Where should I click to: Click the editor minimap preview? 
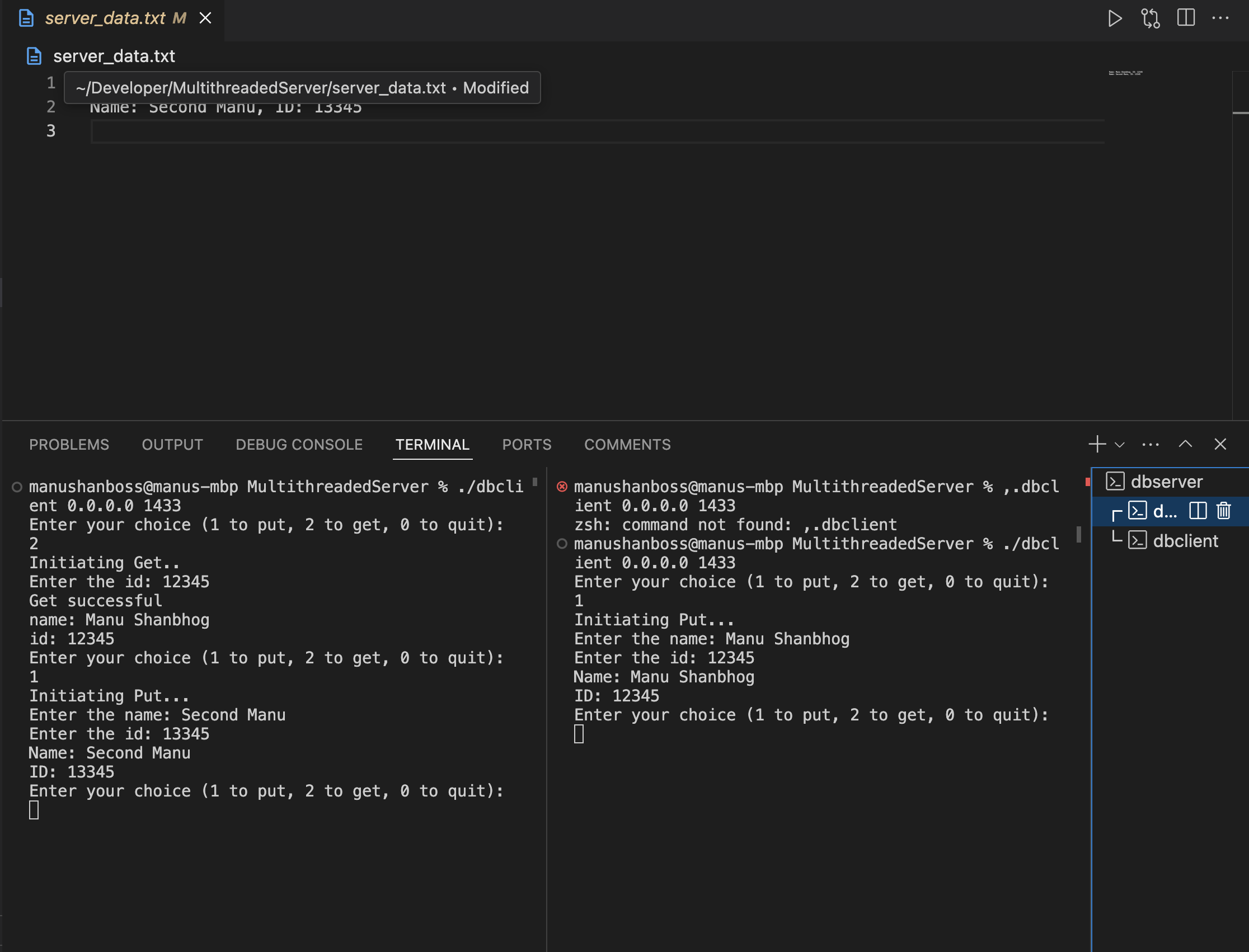[1125, 73]
